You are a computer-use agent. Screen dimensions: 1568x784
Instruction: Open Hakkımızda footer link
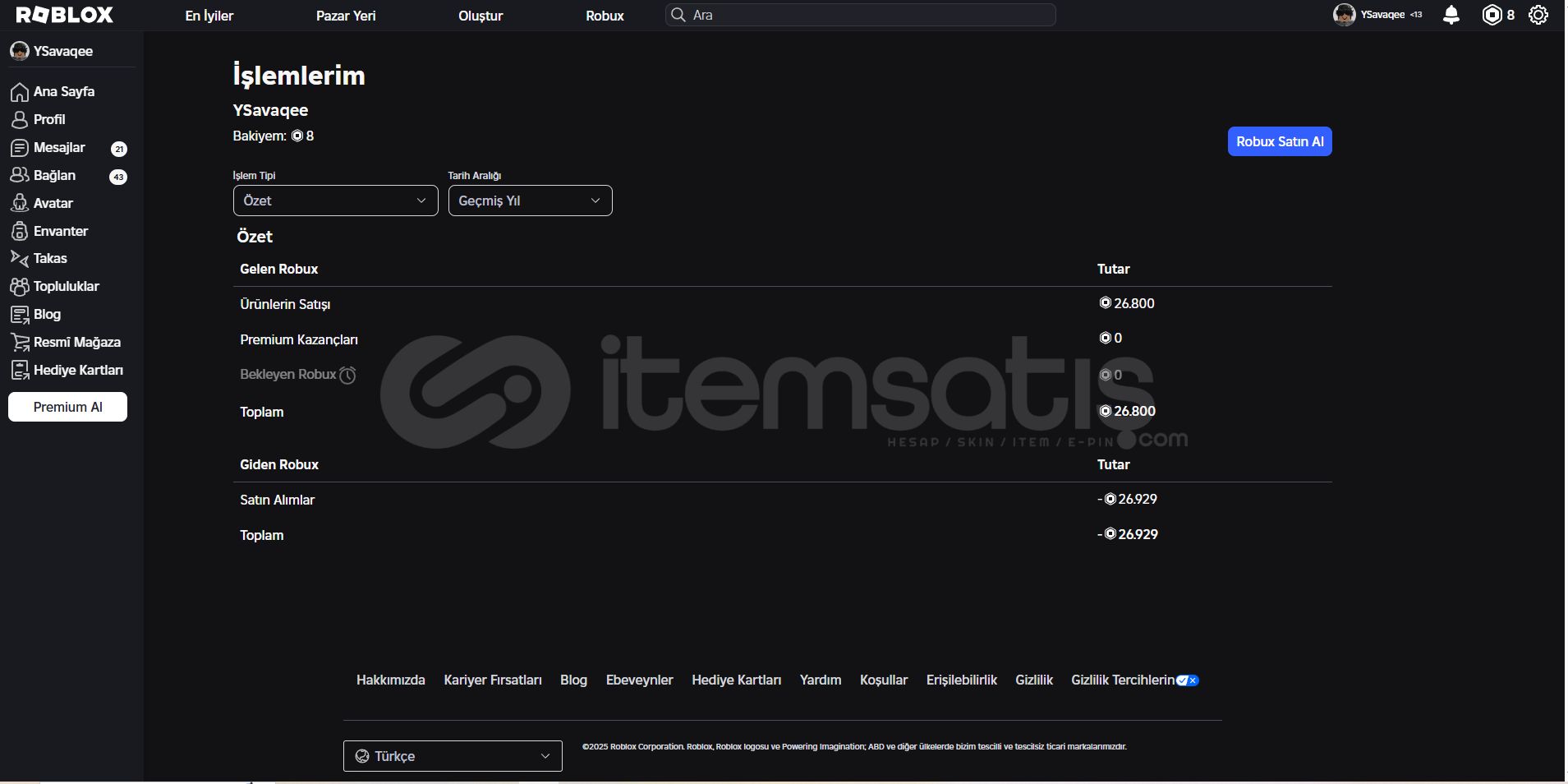click(391, 680)
